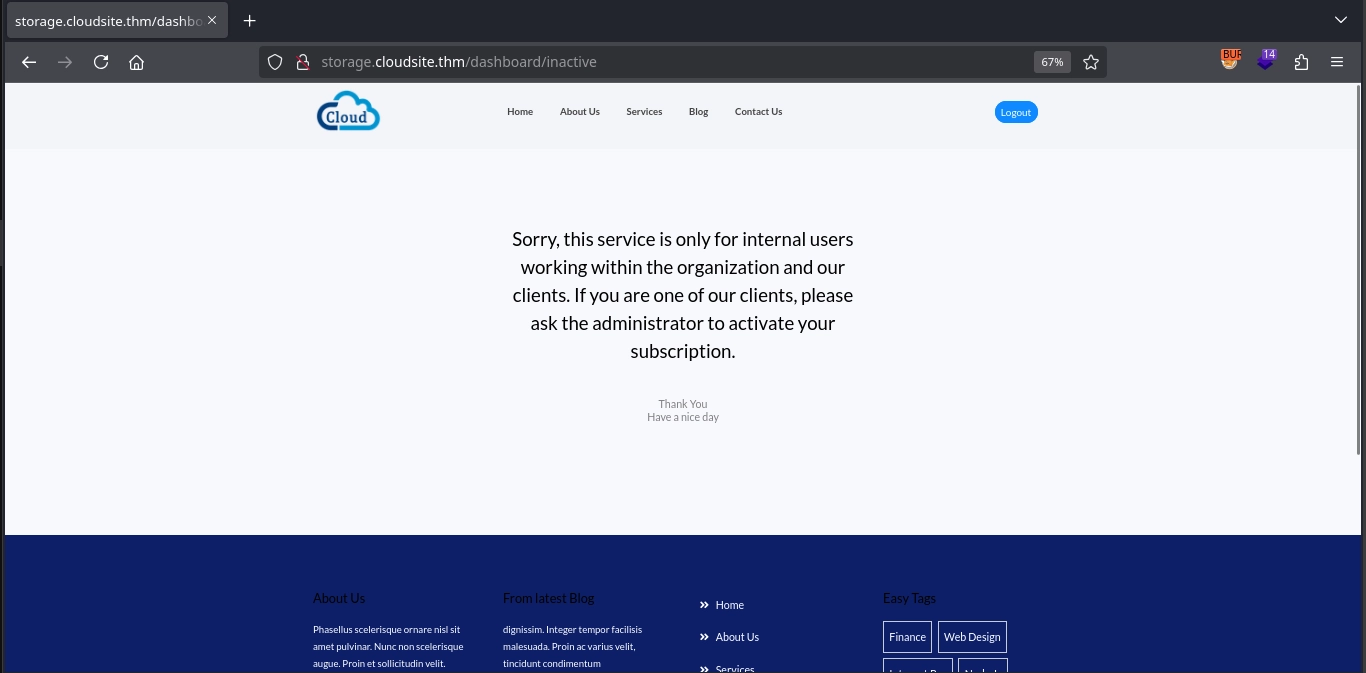Expand the list all tabs chevron

(x=1341, y=20)
